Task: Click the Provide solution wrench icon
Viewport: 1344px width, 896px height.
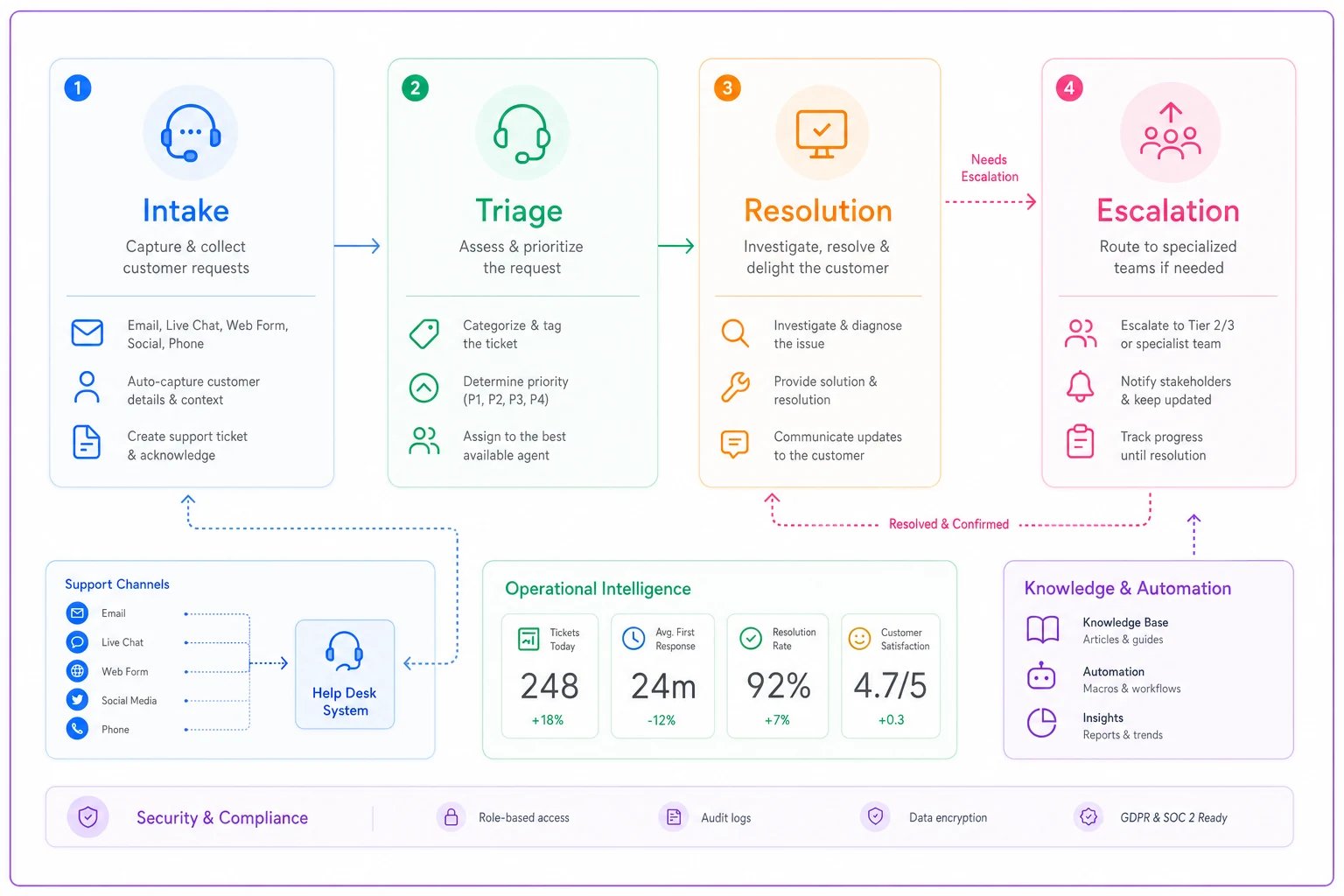Action: (735, 387)
